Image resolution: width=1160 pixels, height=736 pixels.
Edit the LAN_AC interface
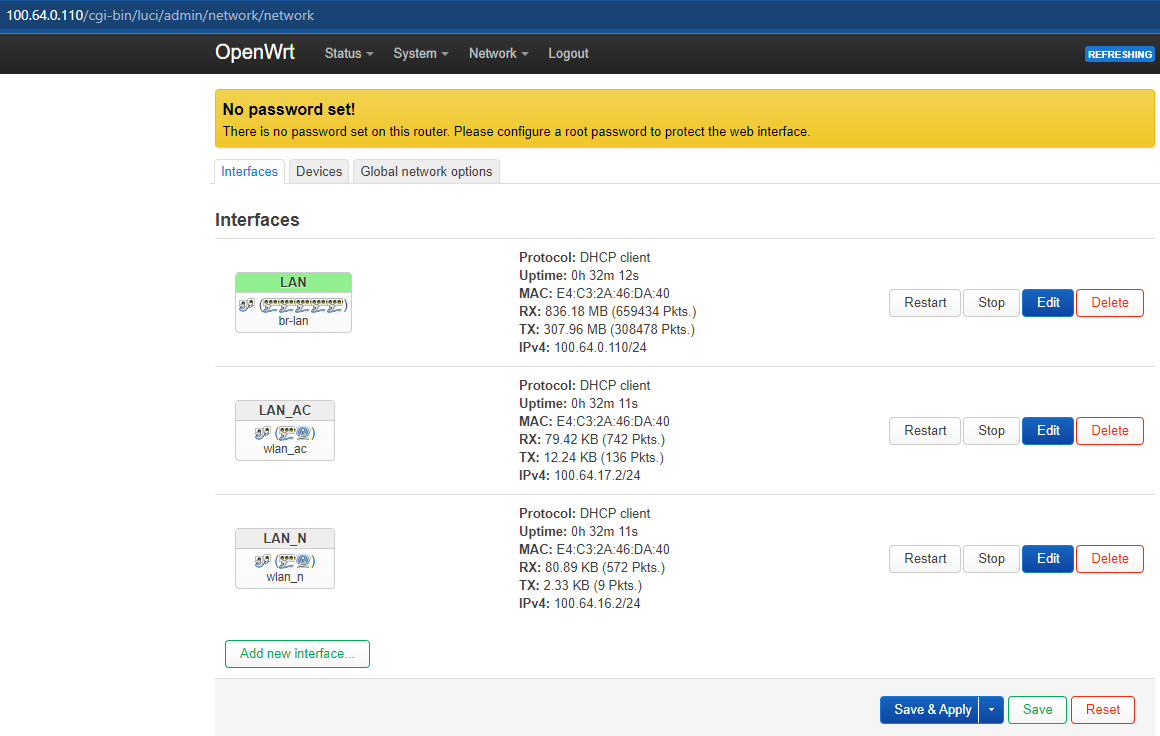(1047, 431)
